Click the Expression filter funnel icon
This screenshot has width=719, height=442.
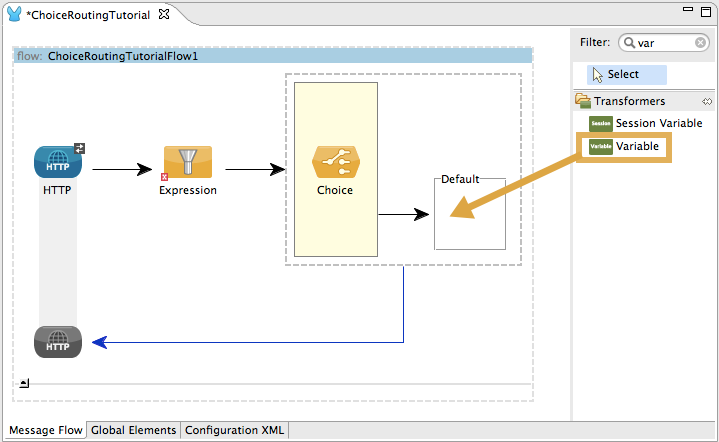pyautogui.click(x=187, y=162)
